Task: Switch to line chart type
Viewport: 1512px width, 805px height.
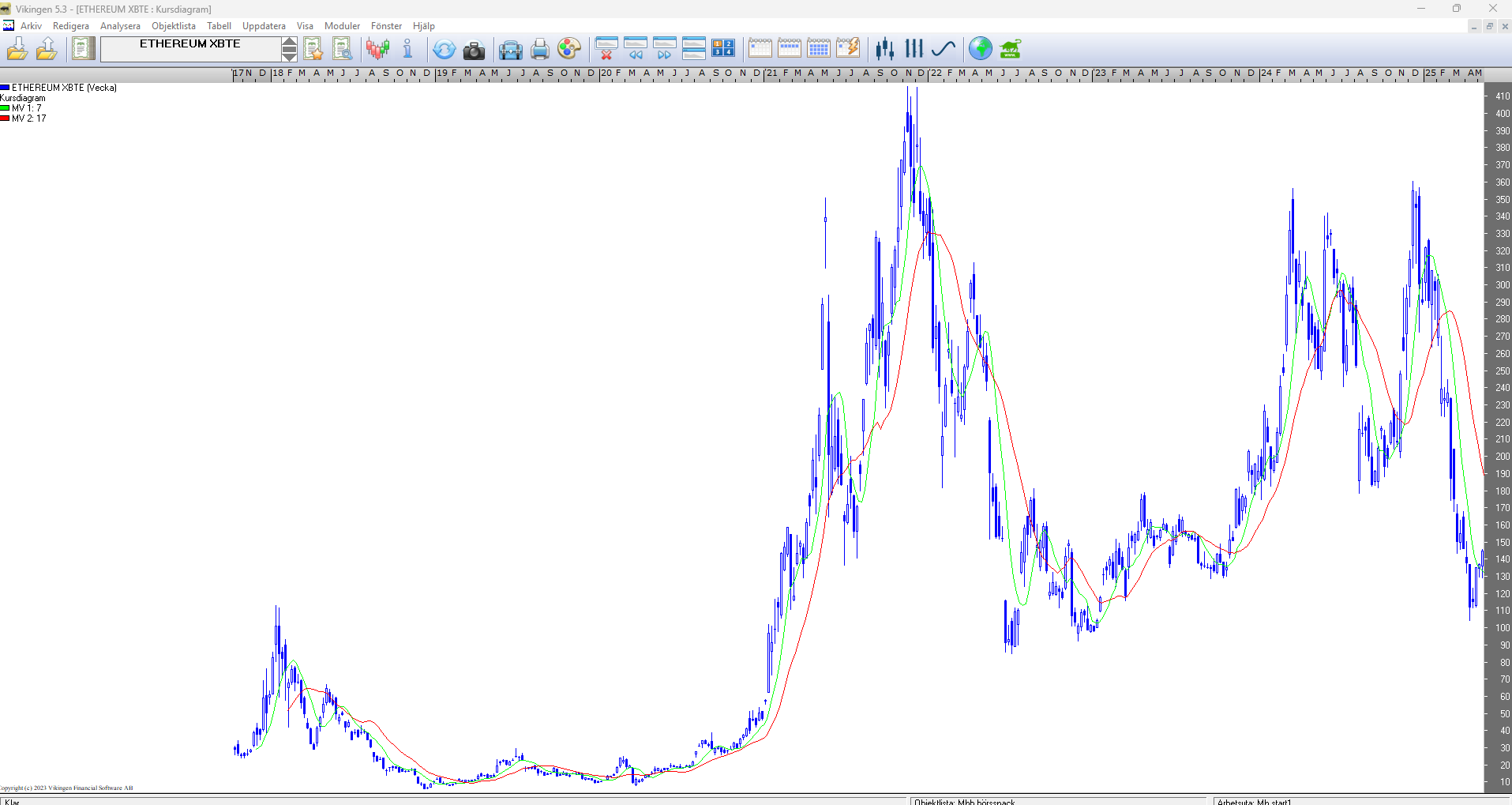Action: point(944,49)
